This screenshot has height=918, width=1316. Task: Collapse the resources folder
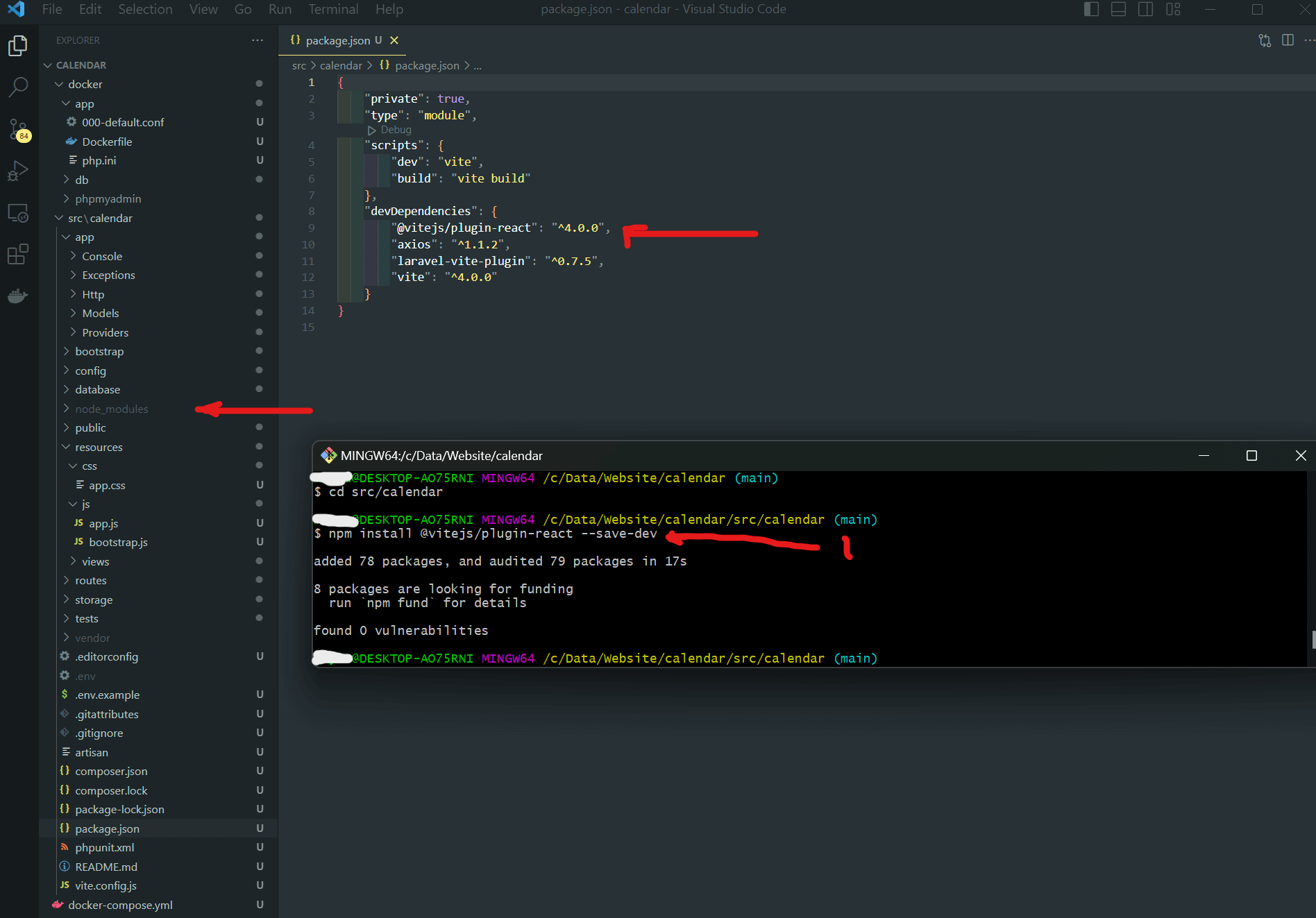coord(99,448)
